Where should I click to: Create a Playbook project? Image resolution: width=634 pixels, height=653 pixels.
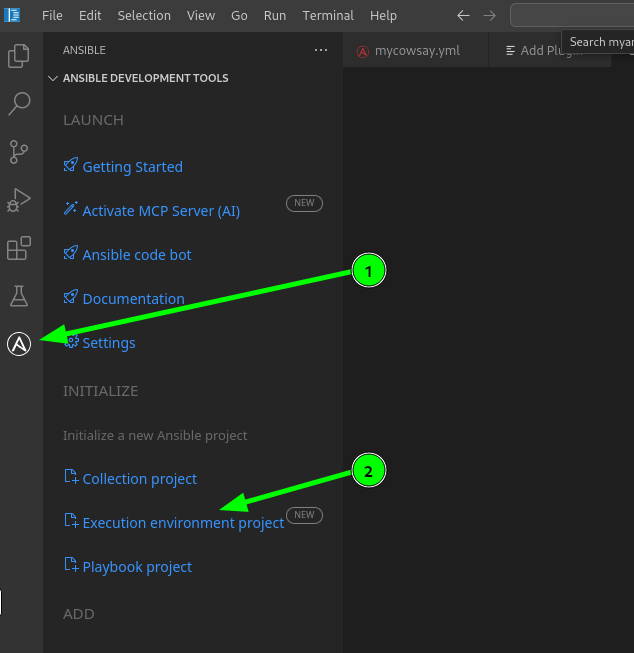(x=137, y=567)
